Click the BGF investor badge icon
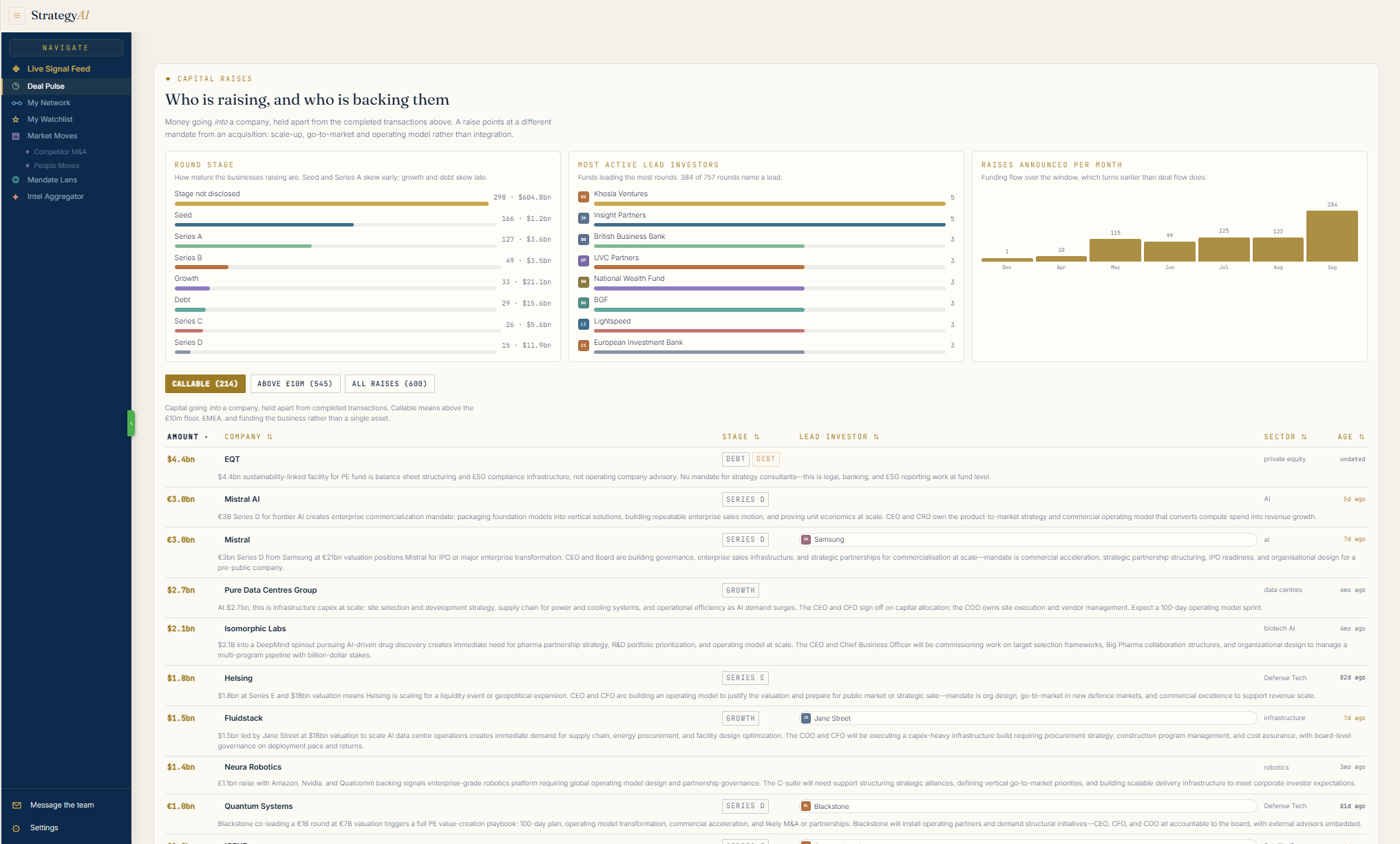The height and width of the screenshot is (844, 1400). (584, 303)
